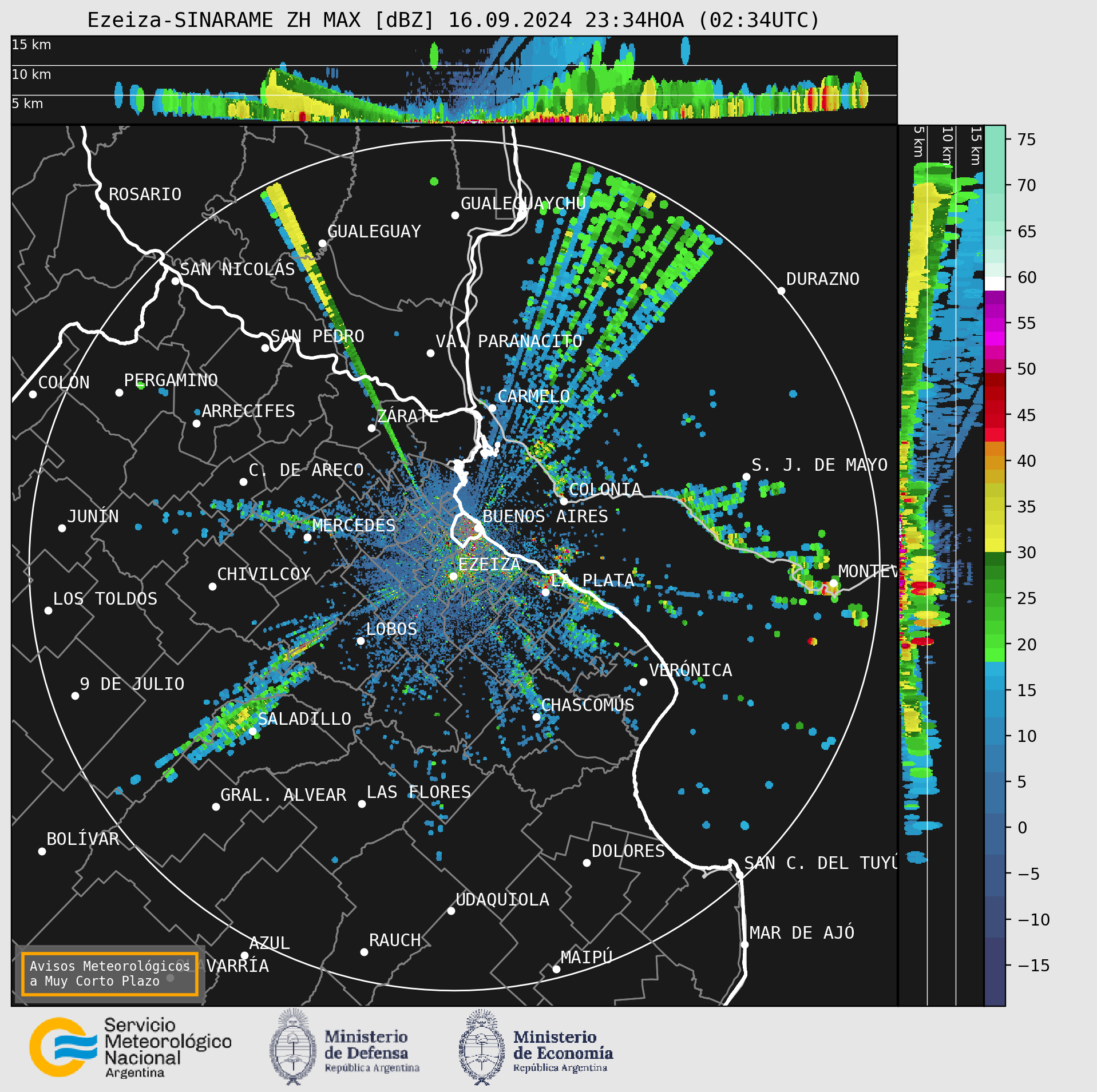1097x1092 pixels.
Task: Click the MONTEVIDEO city marker dot
Action: [x=833, y=583]
